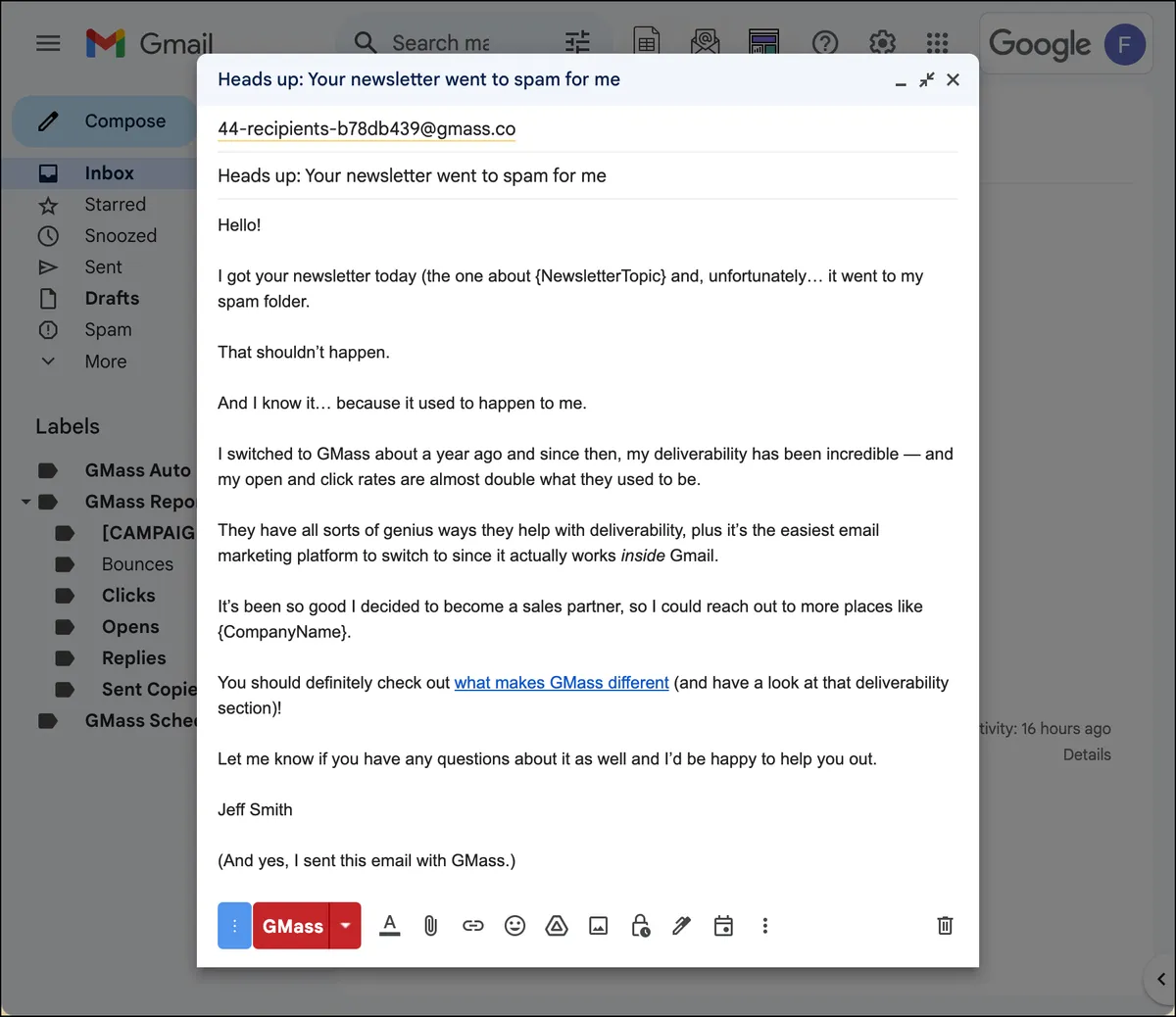
Task: Open the Drafts folder
Action: 112,299
